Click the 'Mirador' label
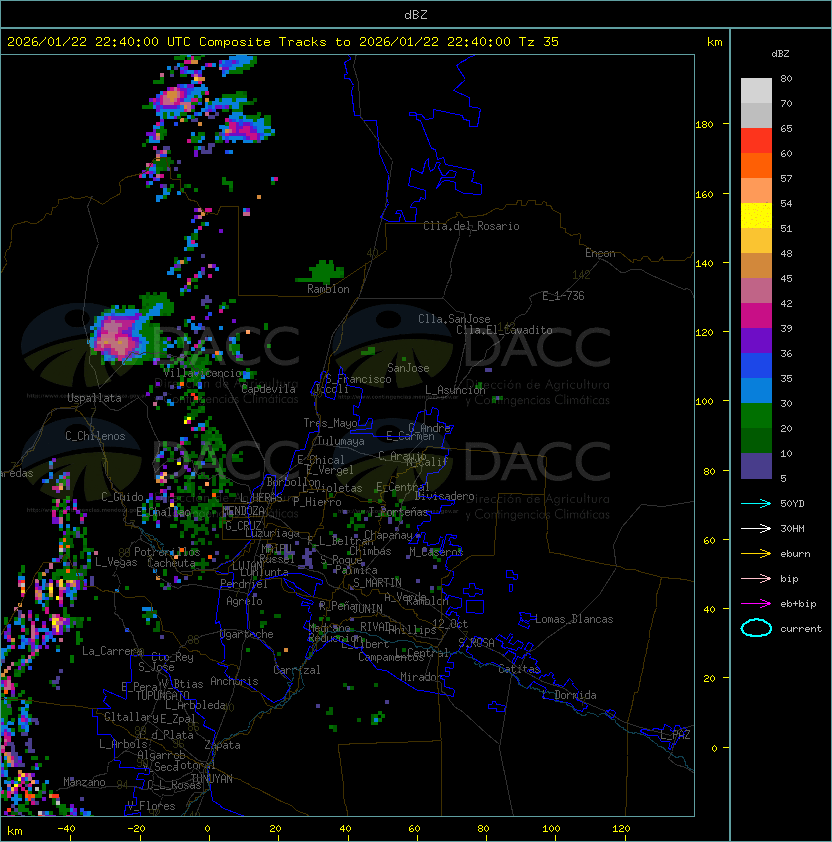 pos(421,677)
